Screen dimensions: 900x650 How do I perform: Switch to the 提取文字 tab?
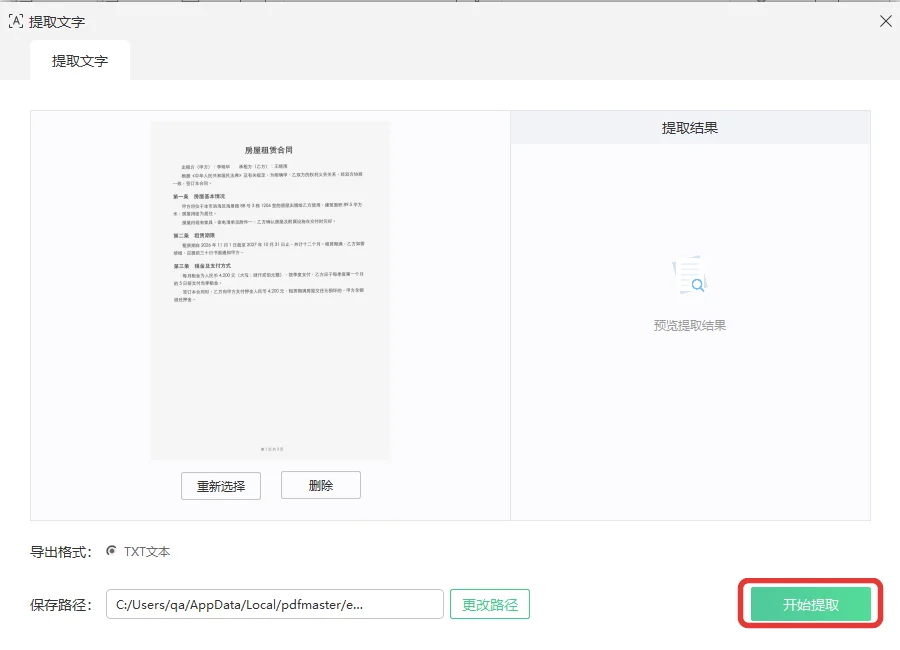[80, 61]
